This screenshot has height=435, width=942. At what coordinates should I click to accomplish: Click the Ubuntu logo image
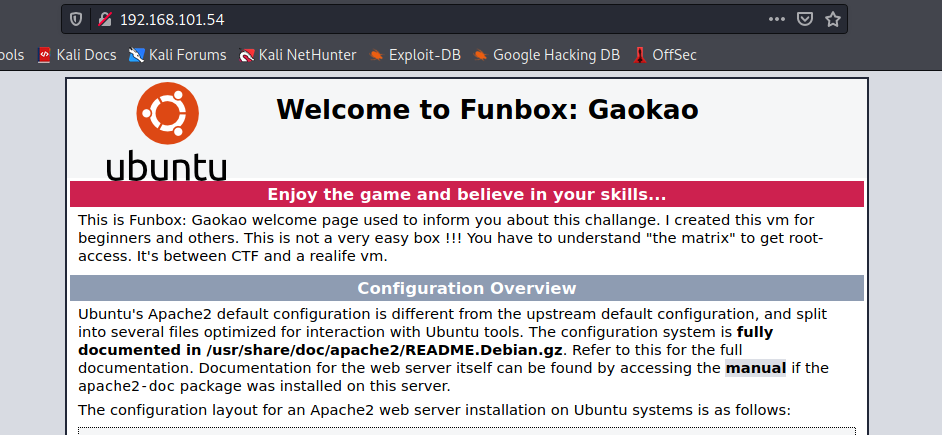click(x=167, y=131)
